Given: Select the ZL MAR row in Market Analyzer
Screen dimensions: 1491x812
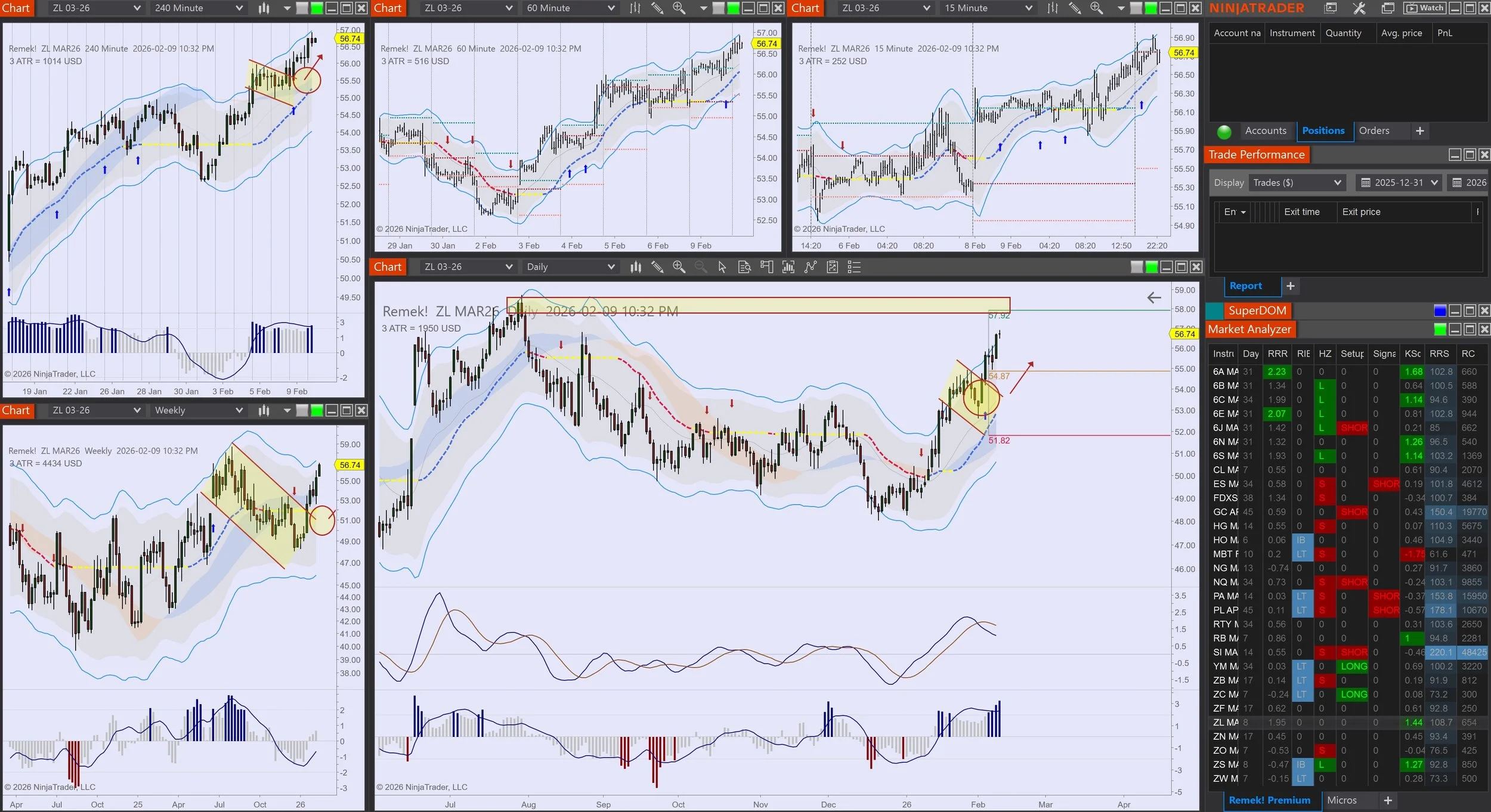Looking at the screenshot, I should pyautogui.click(x=1226, y=723).
